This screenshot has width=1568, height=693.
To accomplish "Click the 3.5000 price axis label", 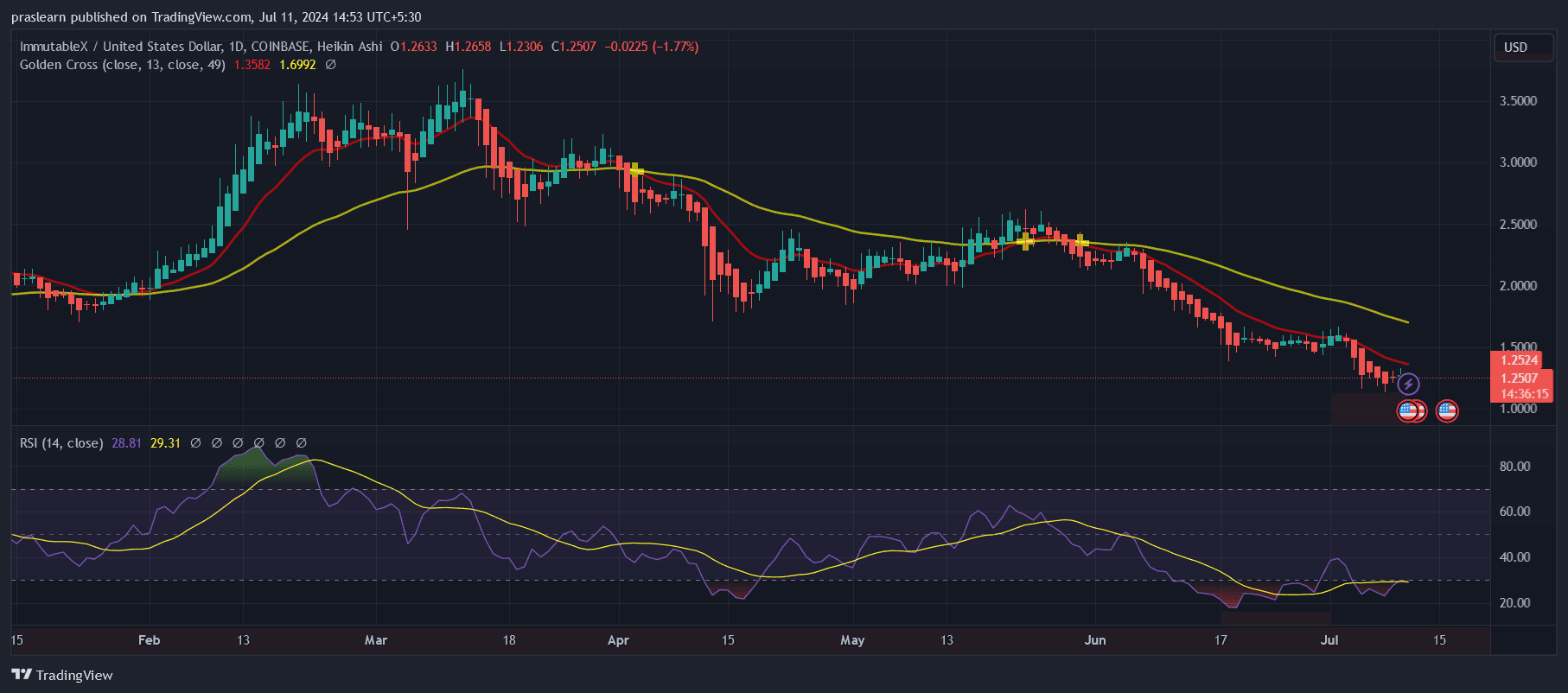I will coord(1518,101).
